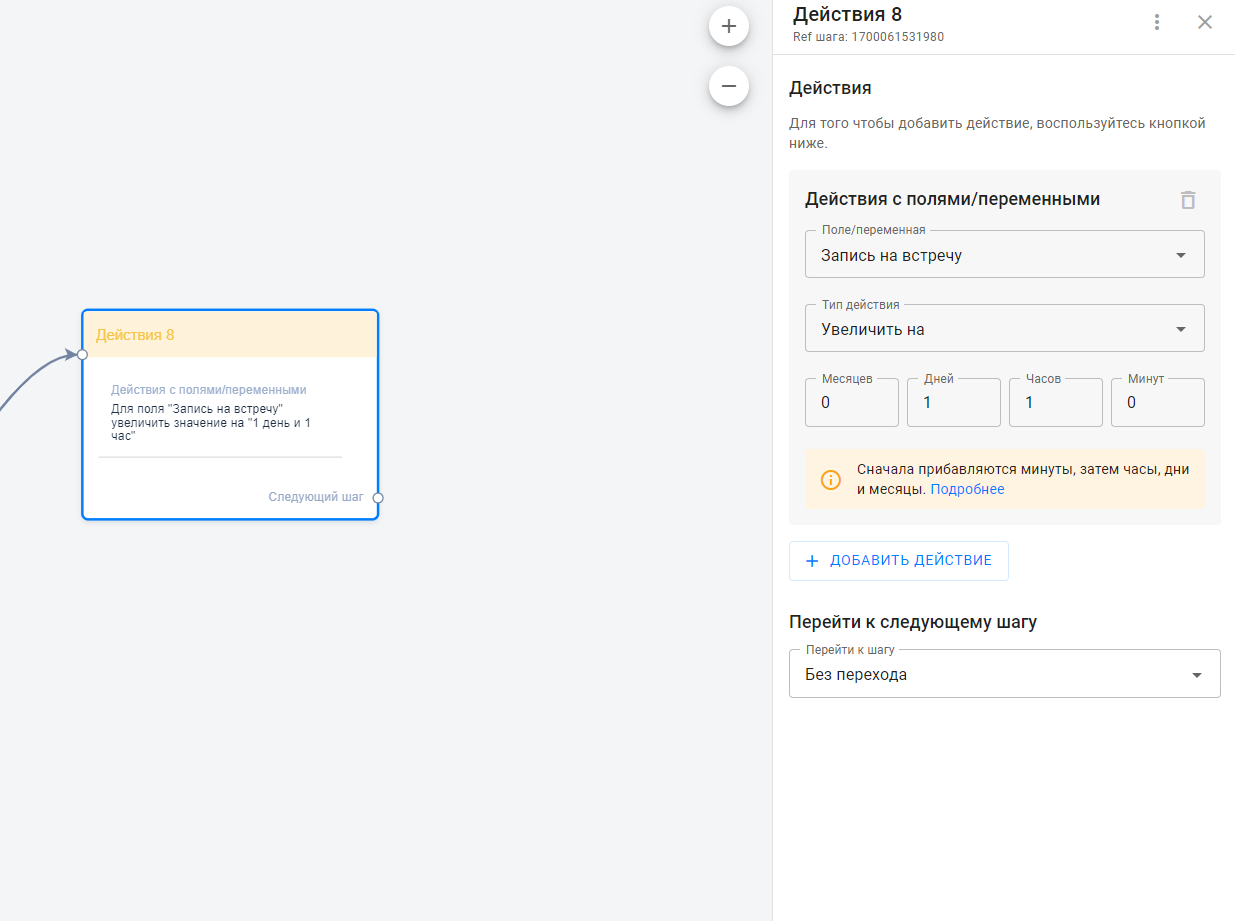
Task: Open the Поле/переменная dropdown
Action: coord(1004,255)
